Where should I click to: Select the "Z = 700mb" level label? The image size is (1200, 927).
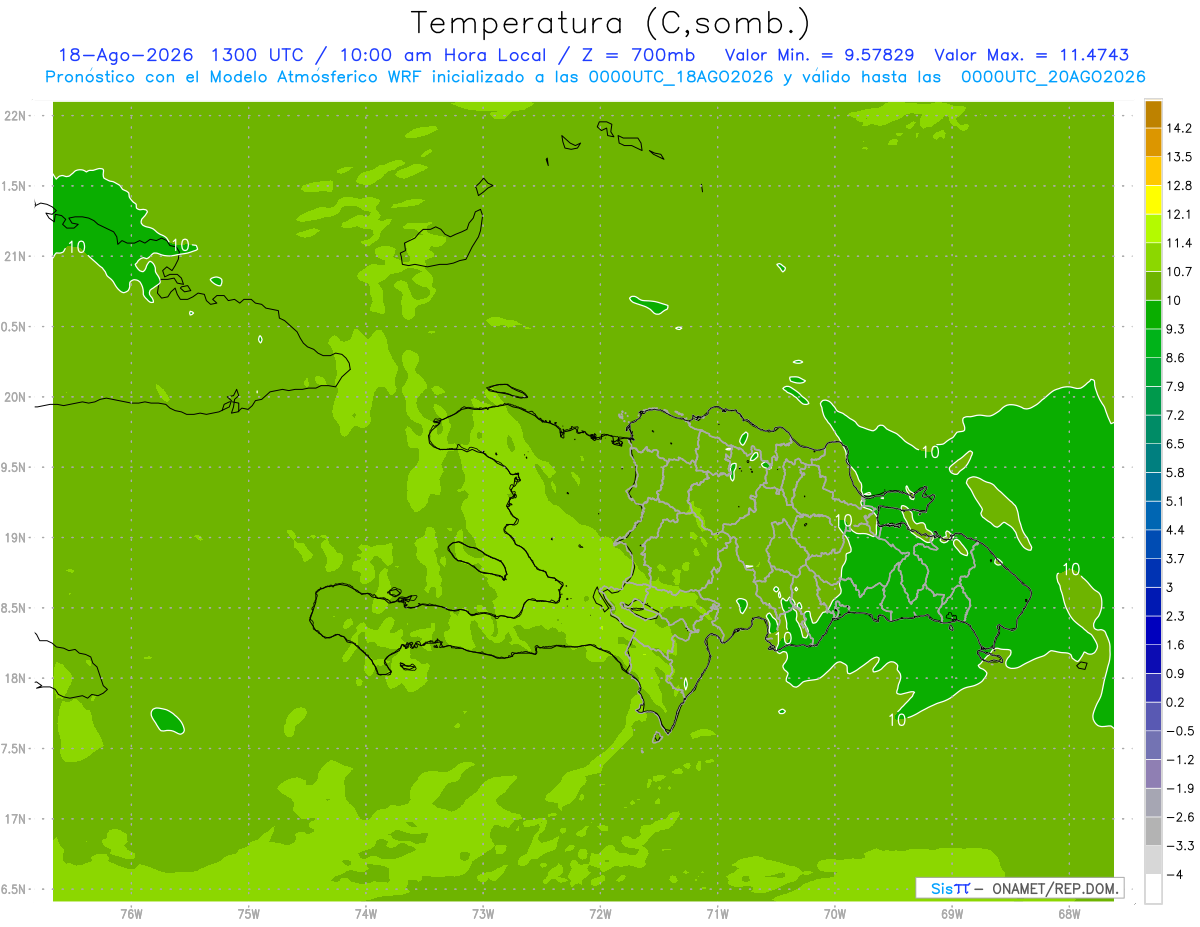[x=637, y=55]
